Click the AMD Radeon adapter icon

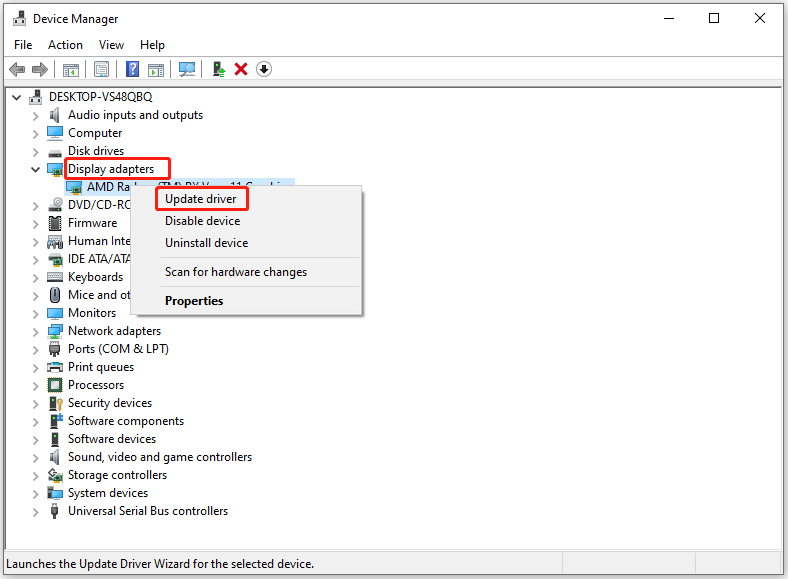[x=74, y=188]
